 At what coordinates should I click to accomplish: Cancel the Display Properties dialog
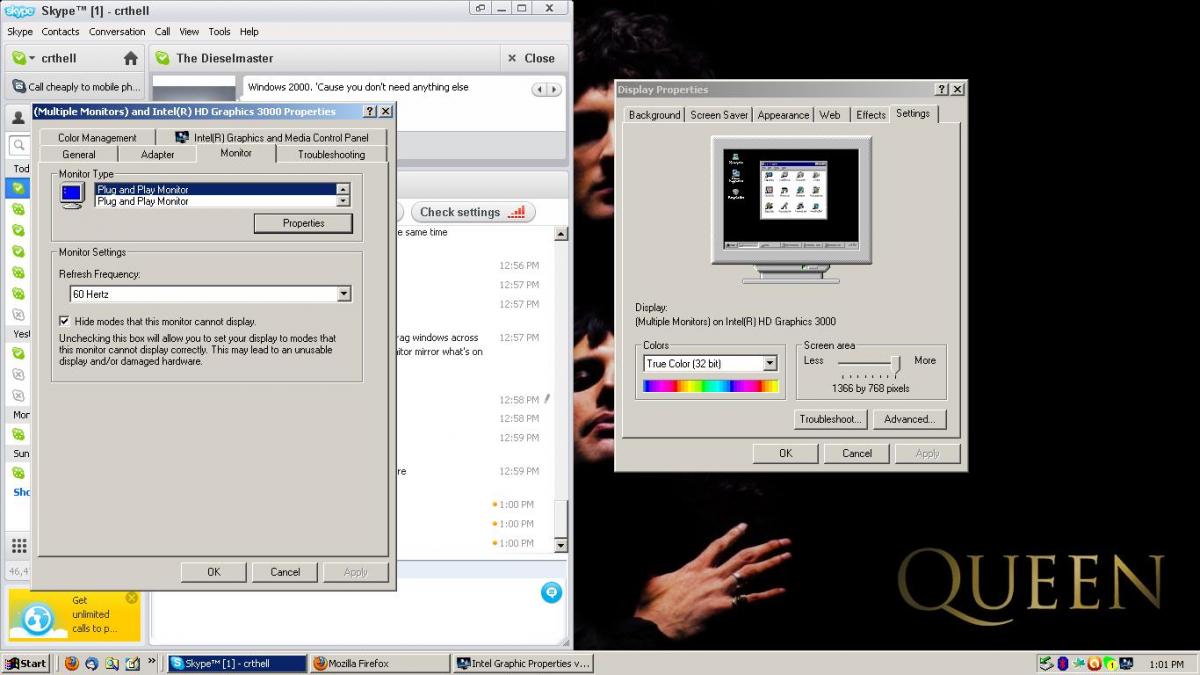pos(857,453)
